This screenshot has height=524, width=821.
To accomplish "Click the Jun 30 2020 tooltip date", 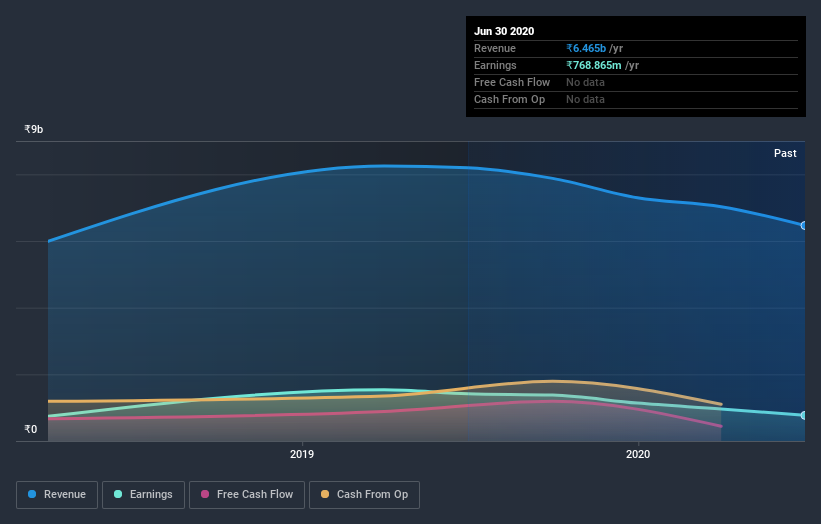I will click(504, 31).
